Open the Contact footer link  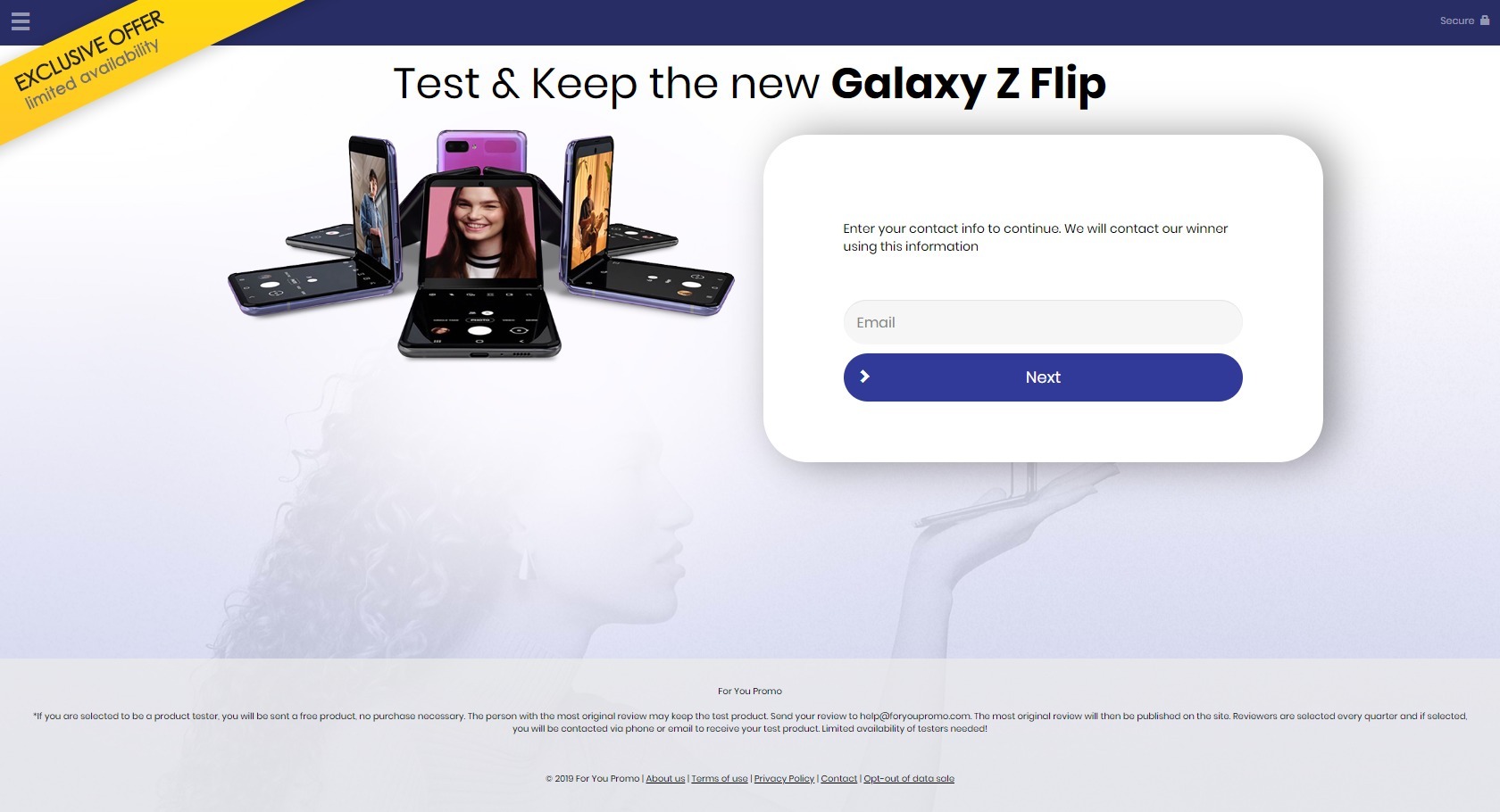pos(838,779)
